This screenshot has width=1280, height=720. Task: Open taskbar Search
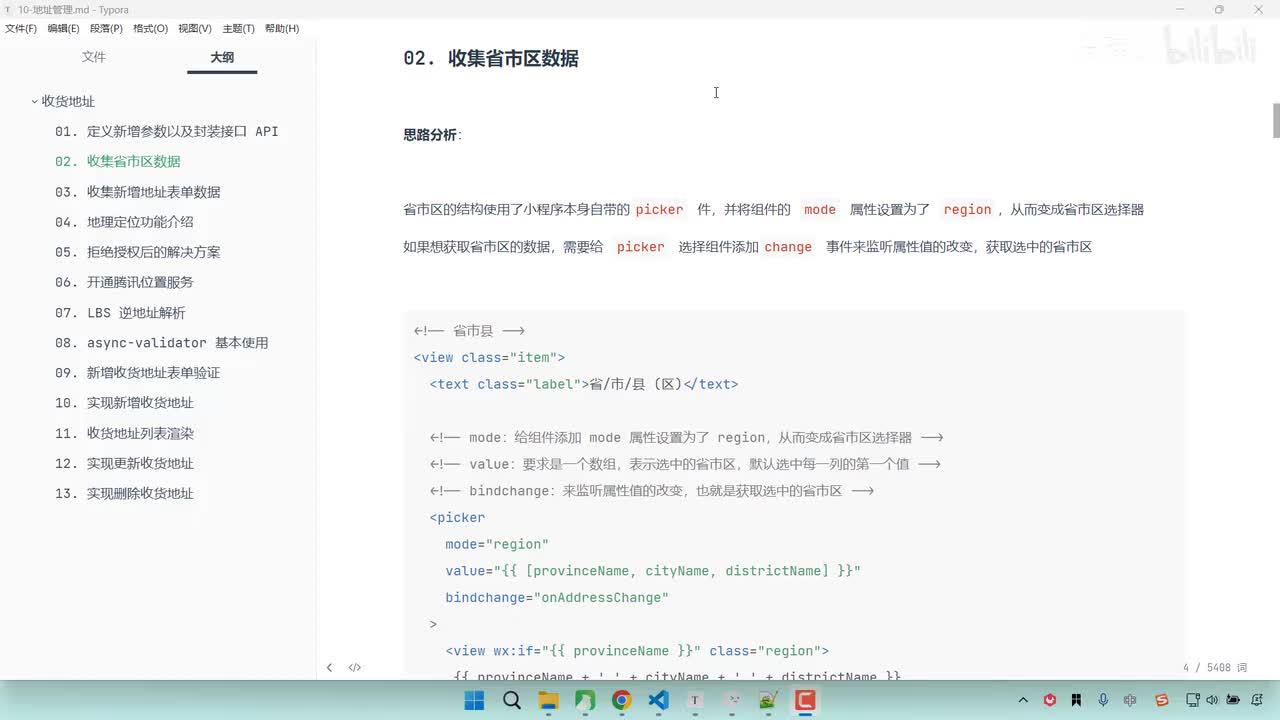click(x=511, y=700)
